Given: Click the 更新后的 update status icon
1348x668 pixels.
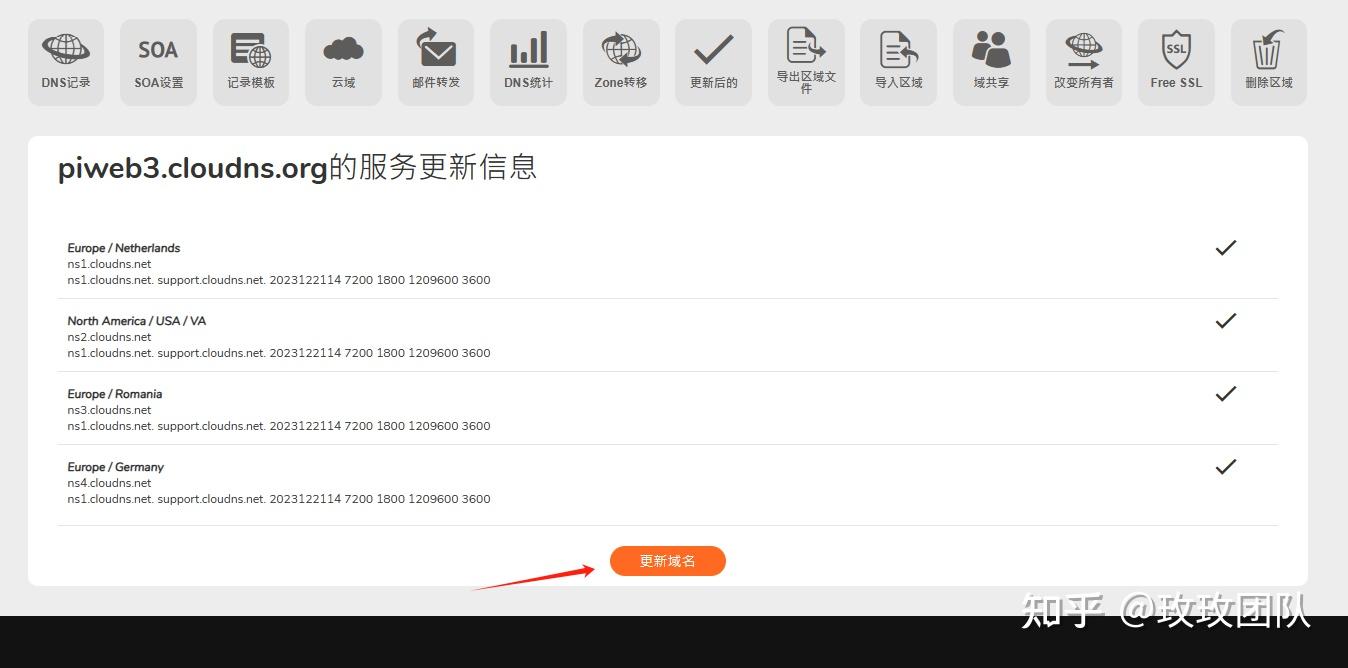Looking at the screenshot, I should [x=713, y=61].
